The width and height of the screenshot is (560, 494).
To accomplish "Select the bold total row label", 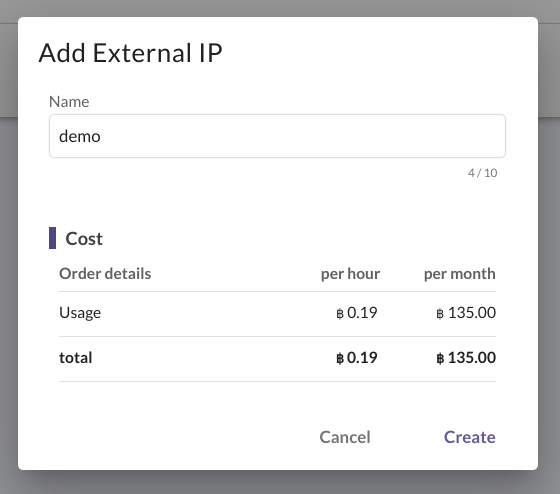I will click(x=76, y=358).
